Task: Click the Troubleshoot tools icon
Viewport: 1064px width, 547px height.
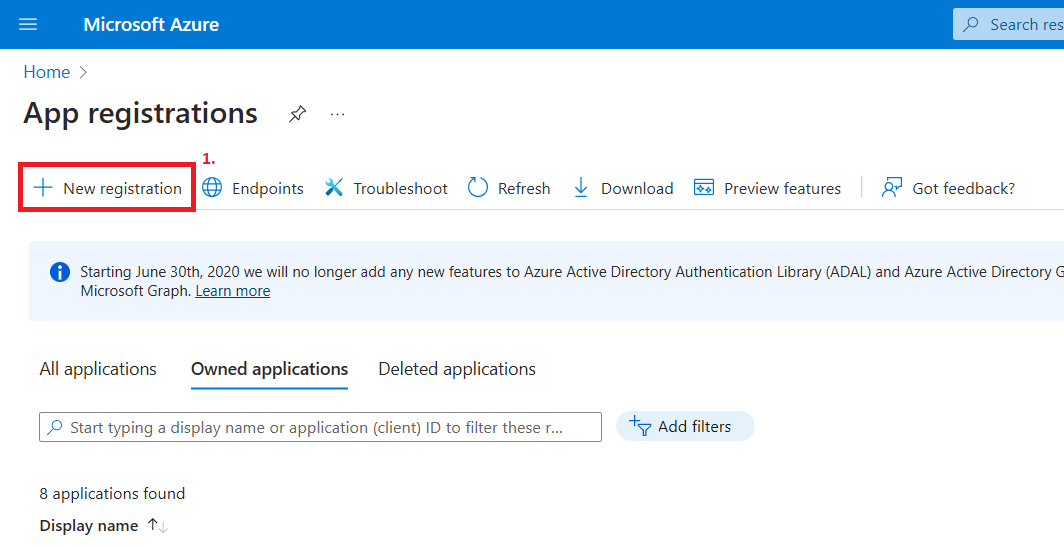Action: 334,188
